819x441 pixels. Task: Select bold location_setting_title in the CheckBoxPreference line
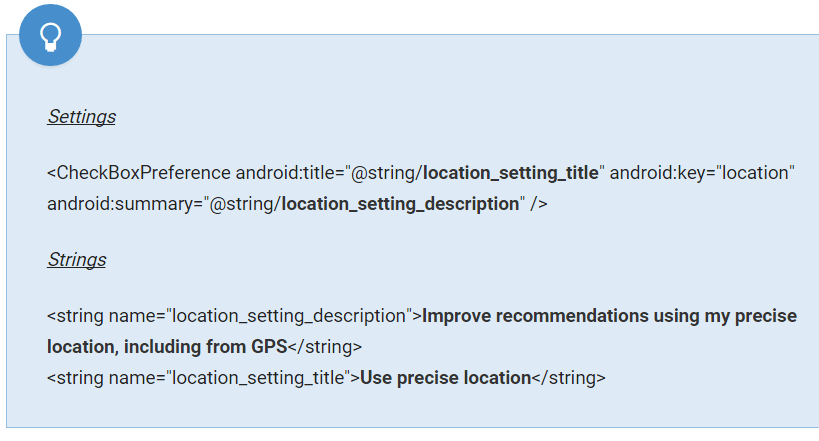(x=510, y=172)
